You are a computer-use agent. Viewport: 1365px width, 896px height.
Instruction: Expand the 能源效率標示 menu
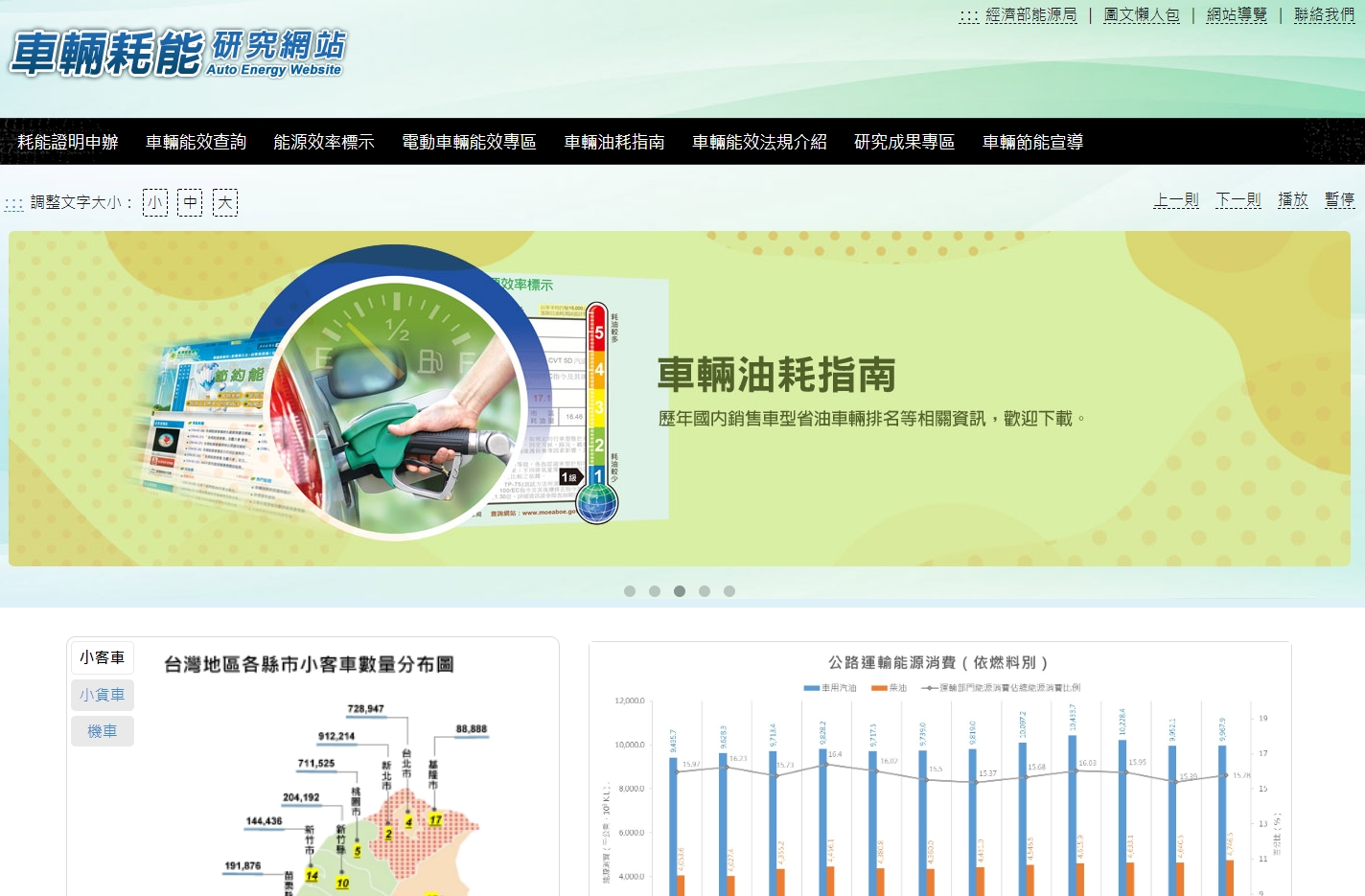(324, 142)
